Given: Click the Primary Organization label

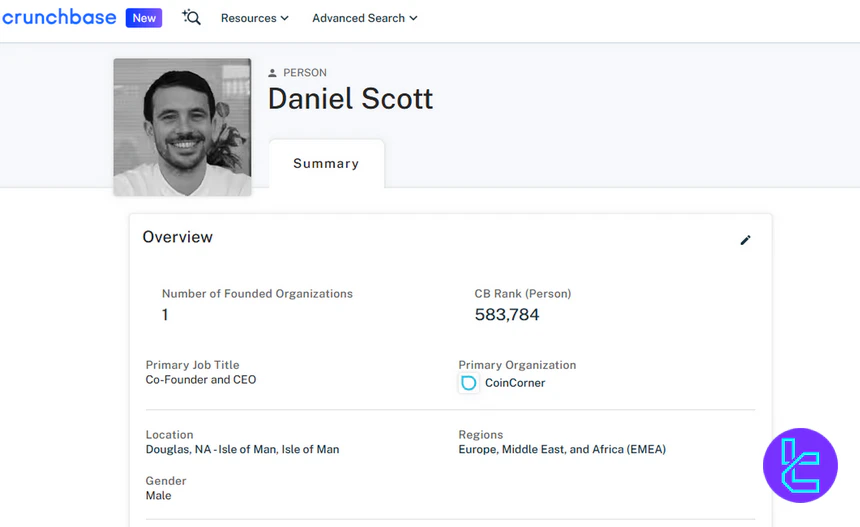Looking at the screenshot, I should pos(517,365).
